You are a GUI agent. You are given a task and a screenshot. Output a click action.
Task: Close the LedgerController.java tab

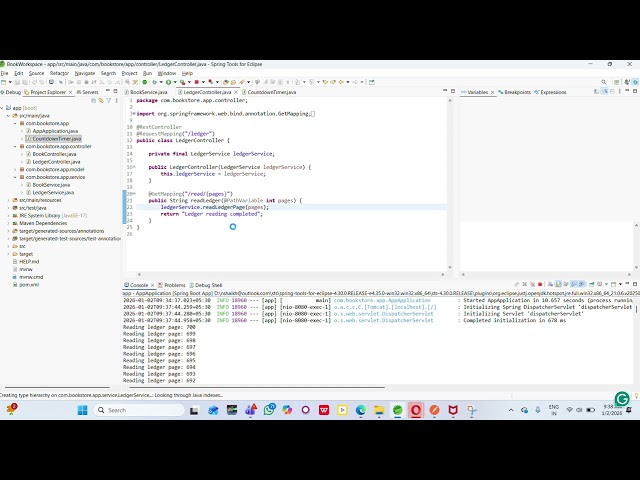click(x=236, y=92)
